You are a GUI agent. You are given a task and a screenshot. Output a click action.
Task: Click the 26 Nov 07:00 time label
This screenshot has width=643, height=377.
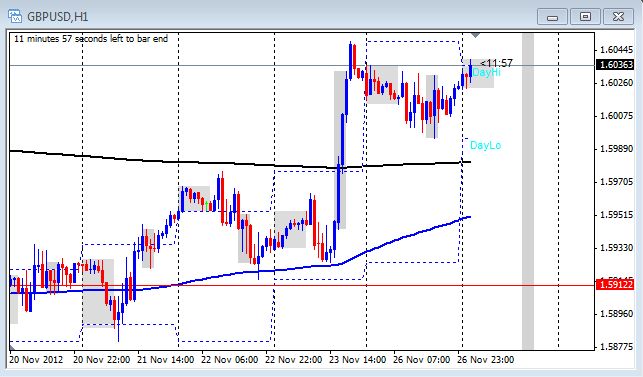(x=422, y=360)
